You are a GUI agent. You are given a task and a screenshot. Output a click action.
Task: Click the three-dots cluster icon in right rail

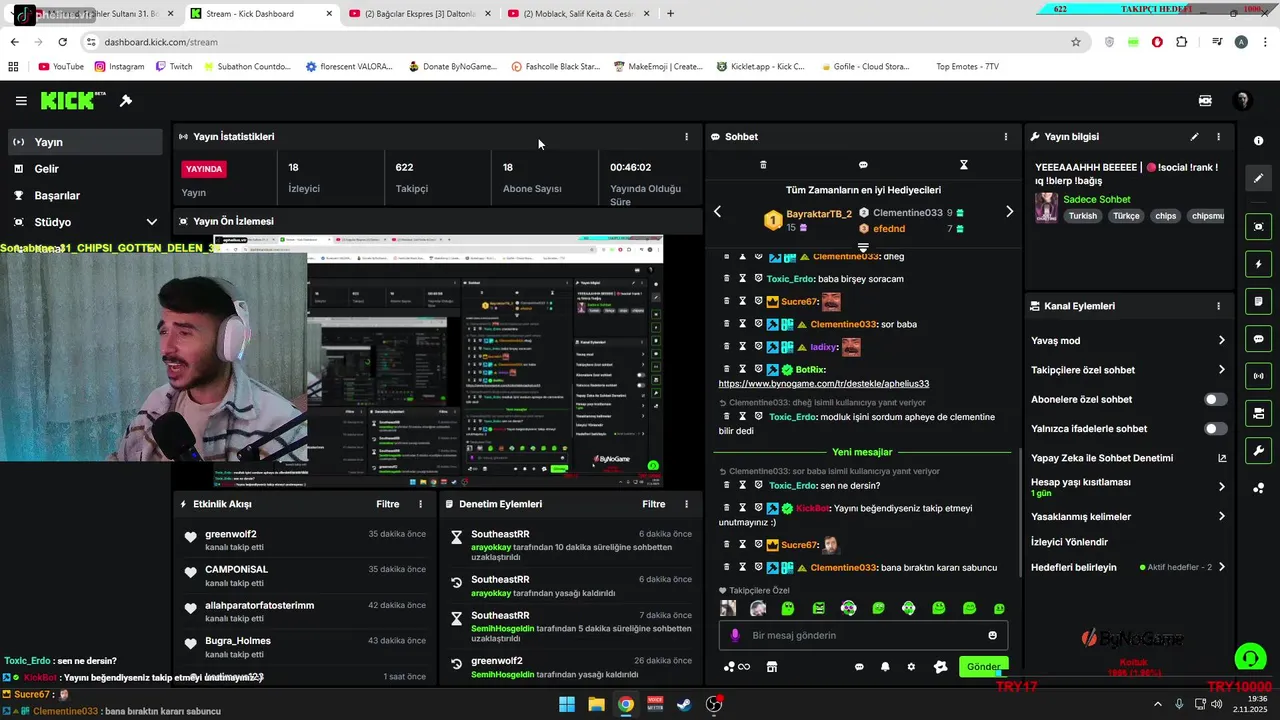coord(1258,488)
